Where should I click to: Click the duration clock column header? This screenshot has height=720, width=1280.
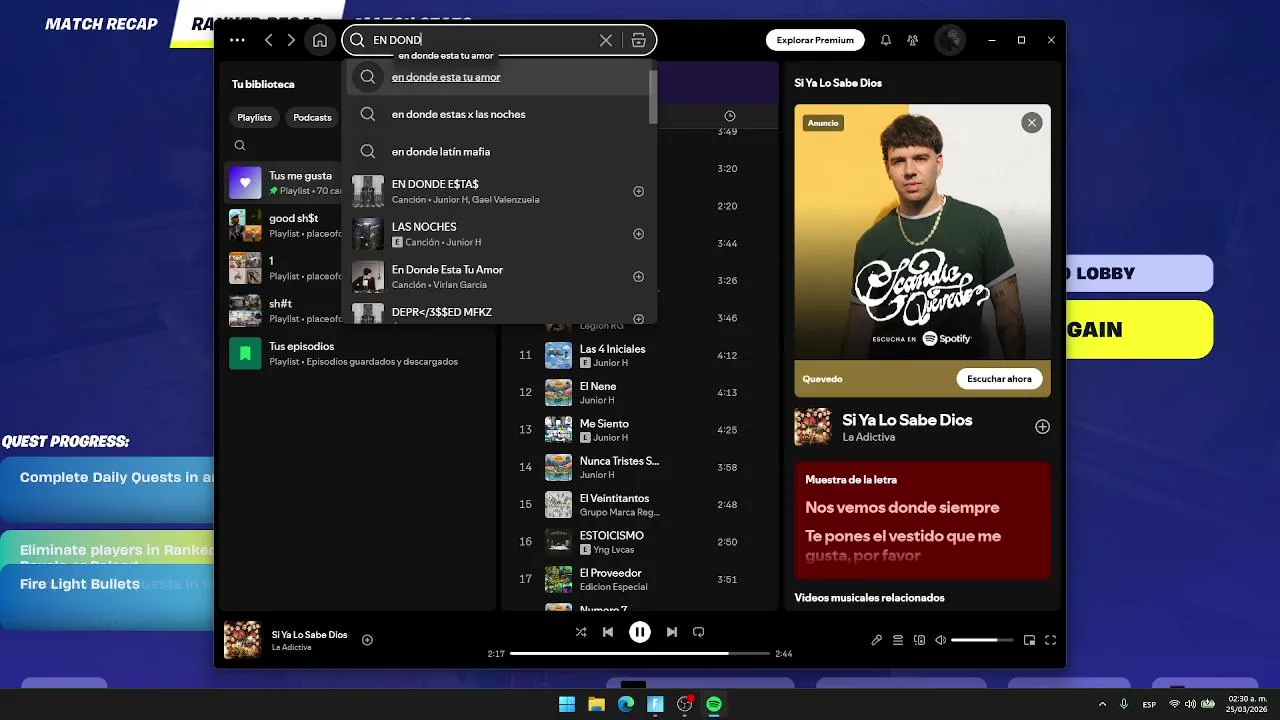tap(730, 116)
